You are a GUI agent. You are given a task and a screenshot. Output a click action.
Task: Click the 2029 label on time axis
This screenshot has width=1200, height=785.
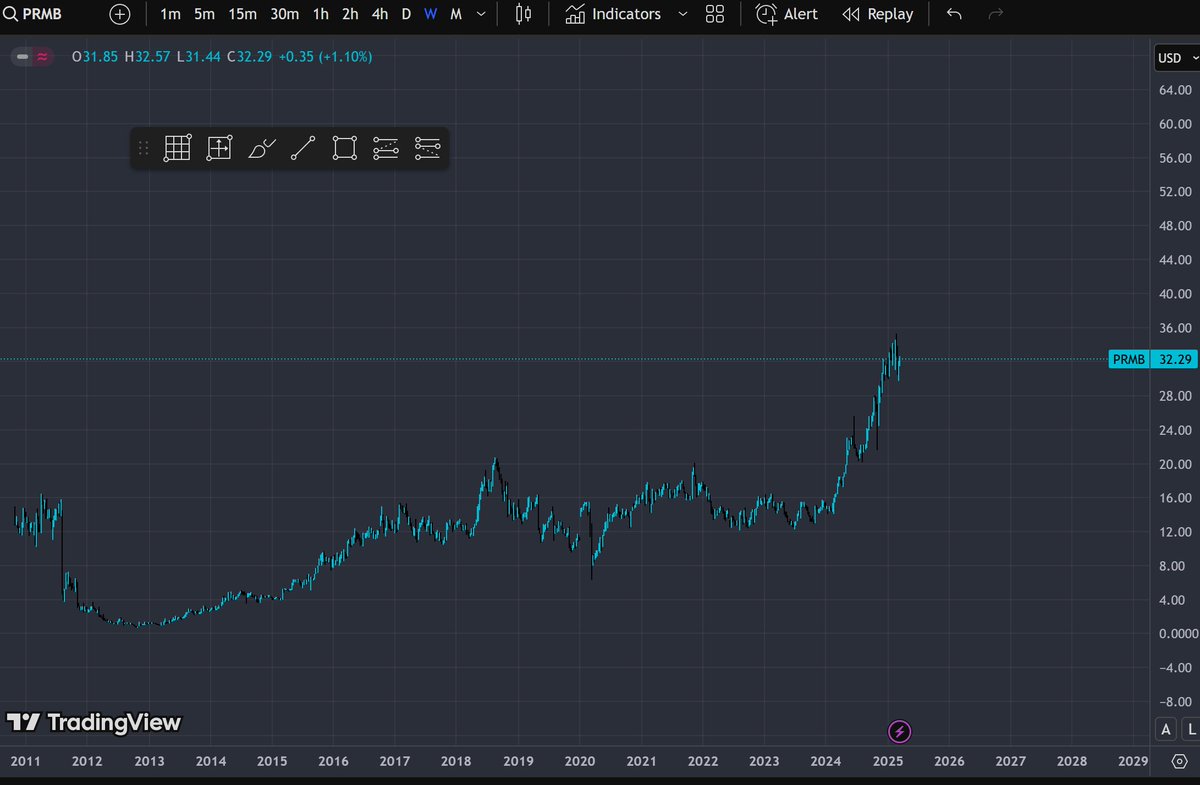(x=1133, y=762)
